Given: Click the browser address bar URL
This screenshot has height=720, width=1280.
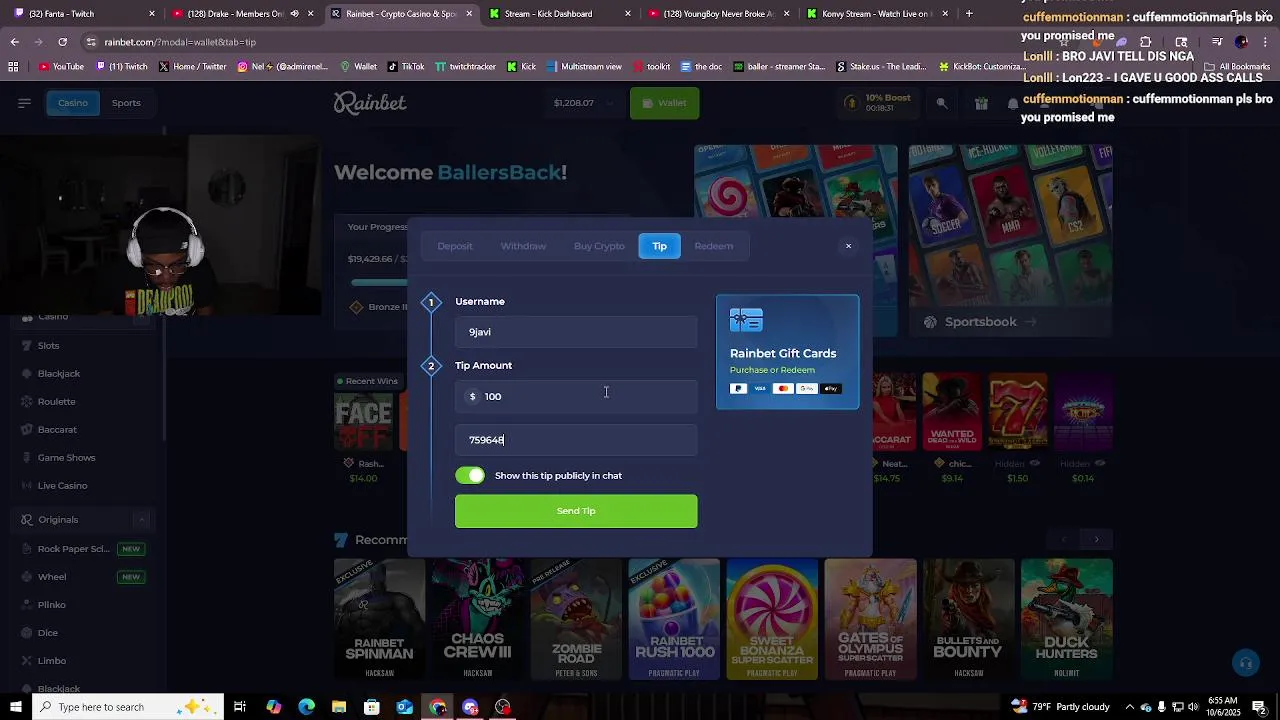Looking at the screenshot, I should pos(180,42).
